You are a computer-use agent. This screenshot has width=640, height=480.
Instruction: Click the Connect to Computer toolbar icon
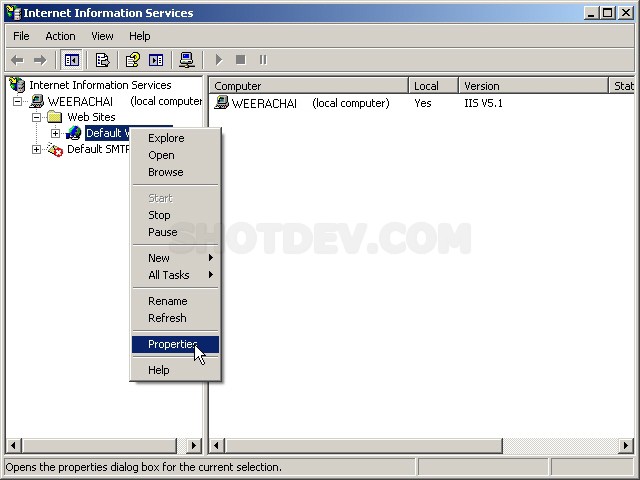coord(187,60)
